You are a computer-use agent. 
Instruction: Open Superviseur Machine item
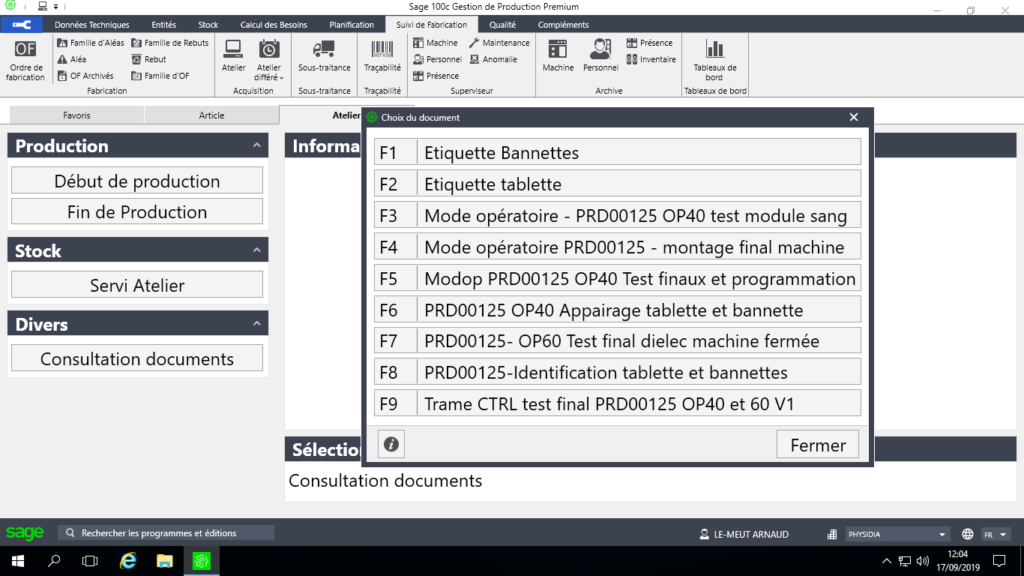pos(436,42)
